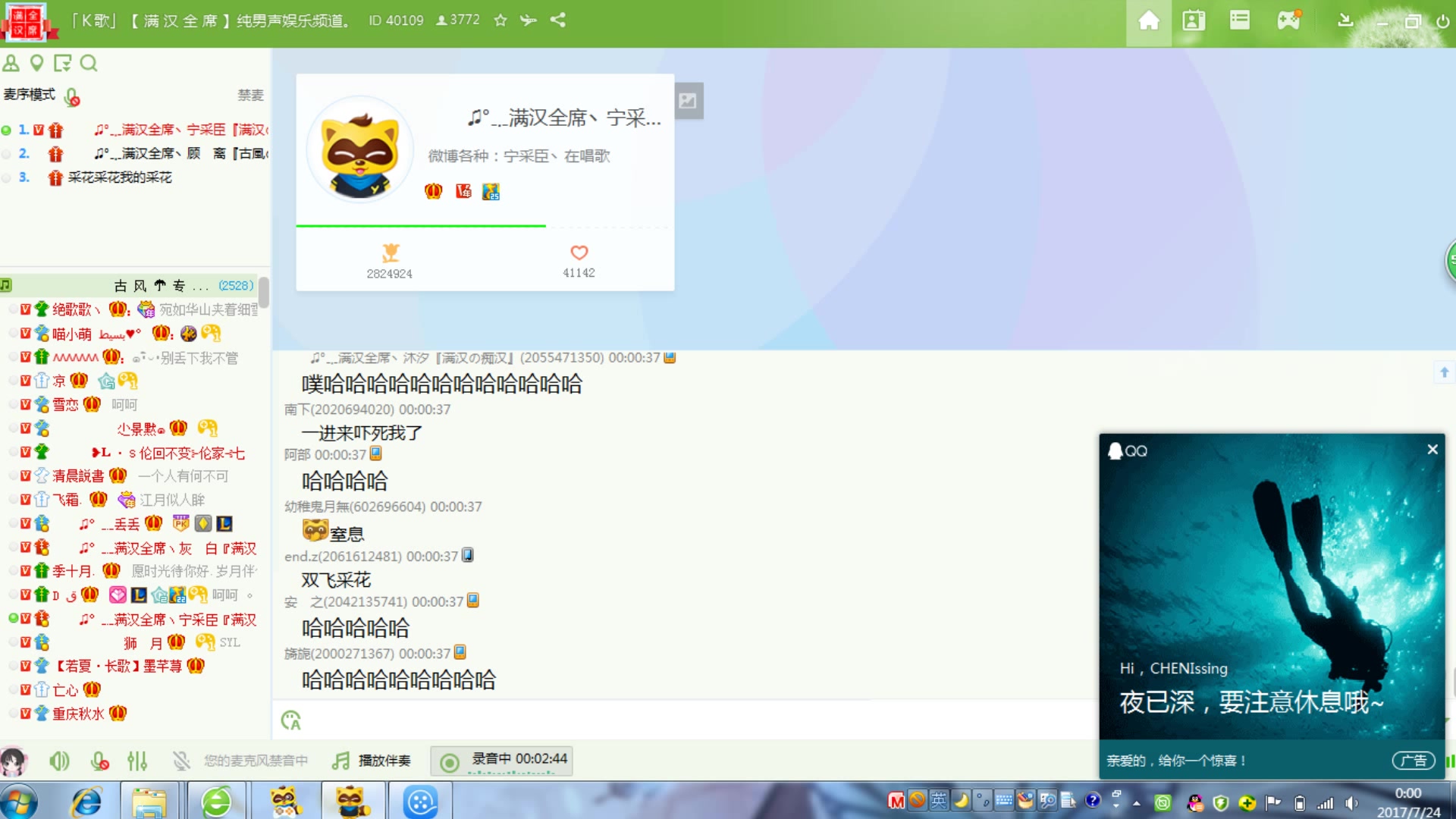Open the home icon in top bar
The image size is (1456, 819).
click(1149, 20)
